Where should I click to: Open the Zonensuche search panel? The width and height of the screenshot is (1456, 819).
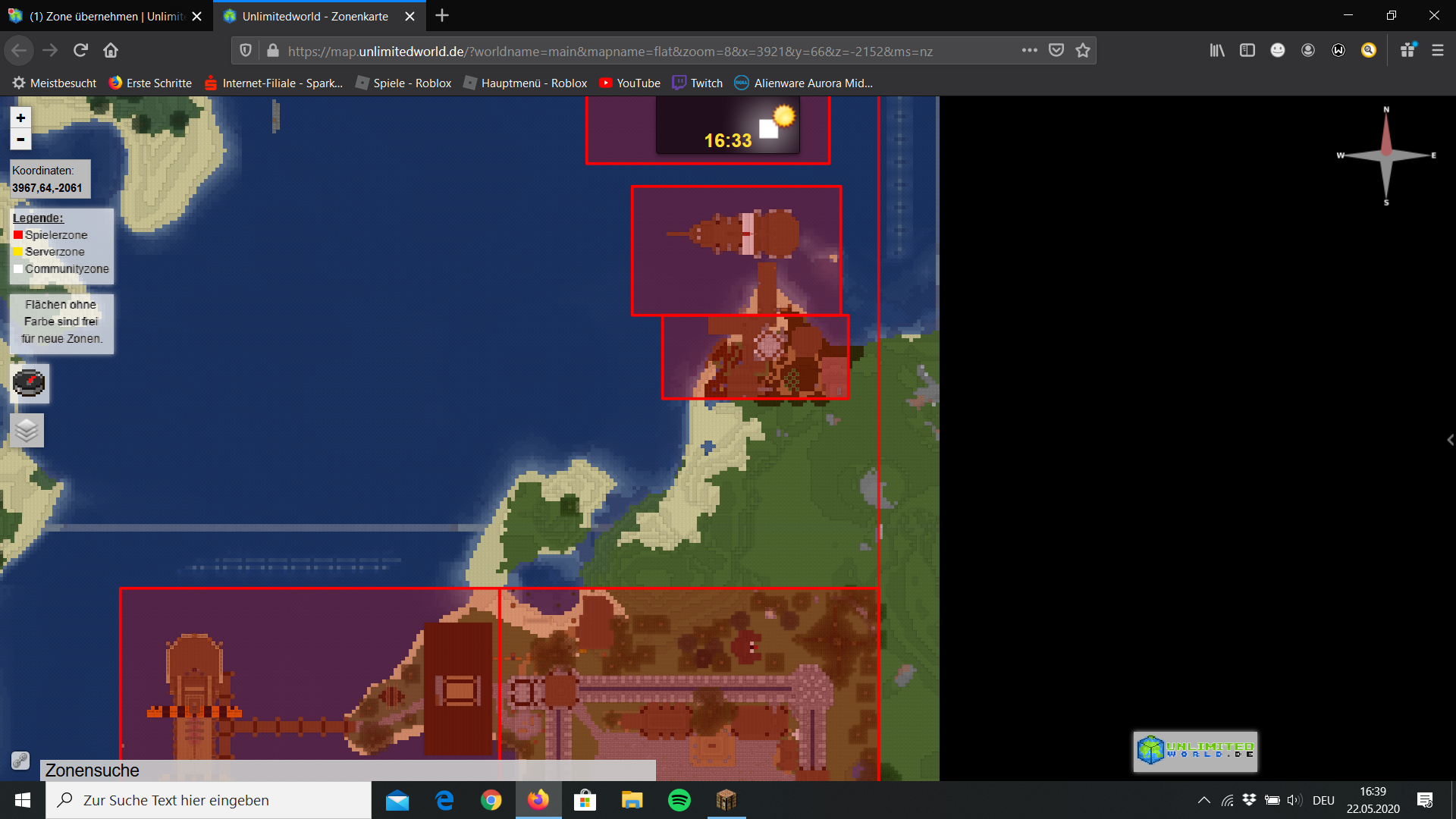(347, 770)
